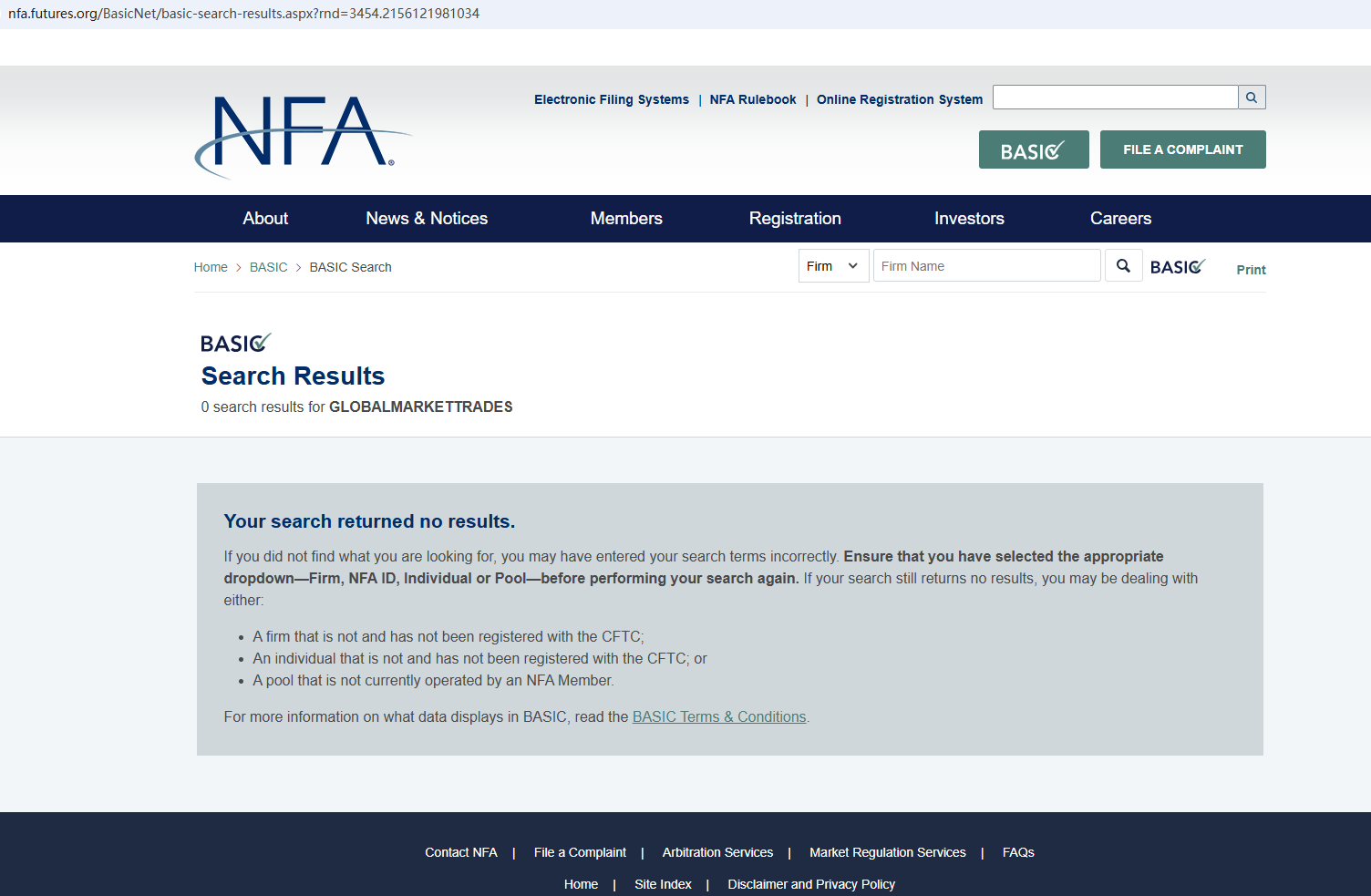Click the GLOBALMARKETTRADES search term text
Image resolution: width=1371 pixels, height=896 pixels.
(421, 407)
